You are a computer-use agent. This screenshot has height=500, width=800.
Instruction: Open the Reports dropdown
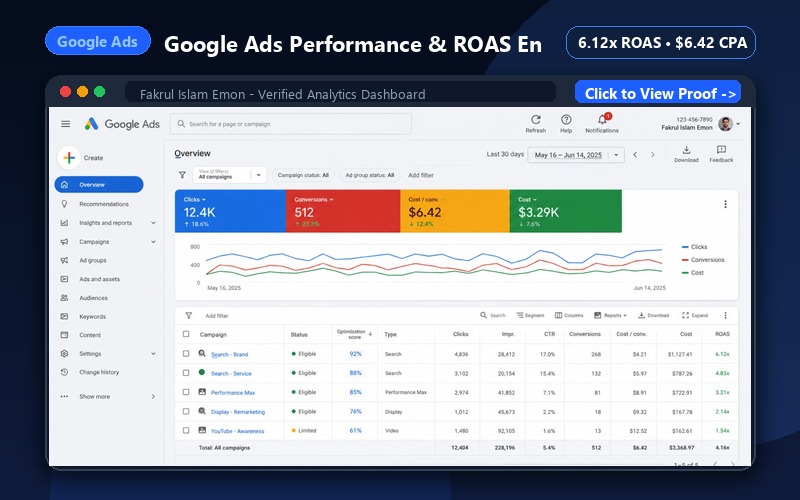point(610,315)
